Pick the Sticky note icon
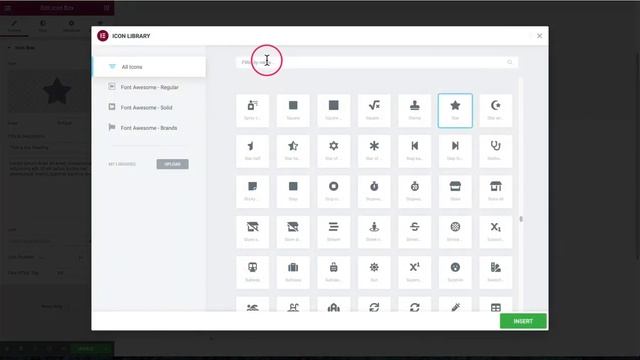Screen dimensions: 640x360 pyautogui.click(x=252, y=191)
